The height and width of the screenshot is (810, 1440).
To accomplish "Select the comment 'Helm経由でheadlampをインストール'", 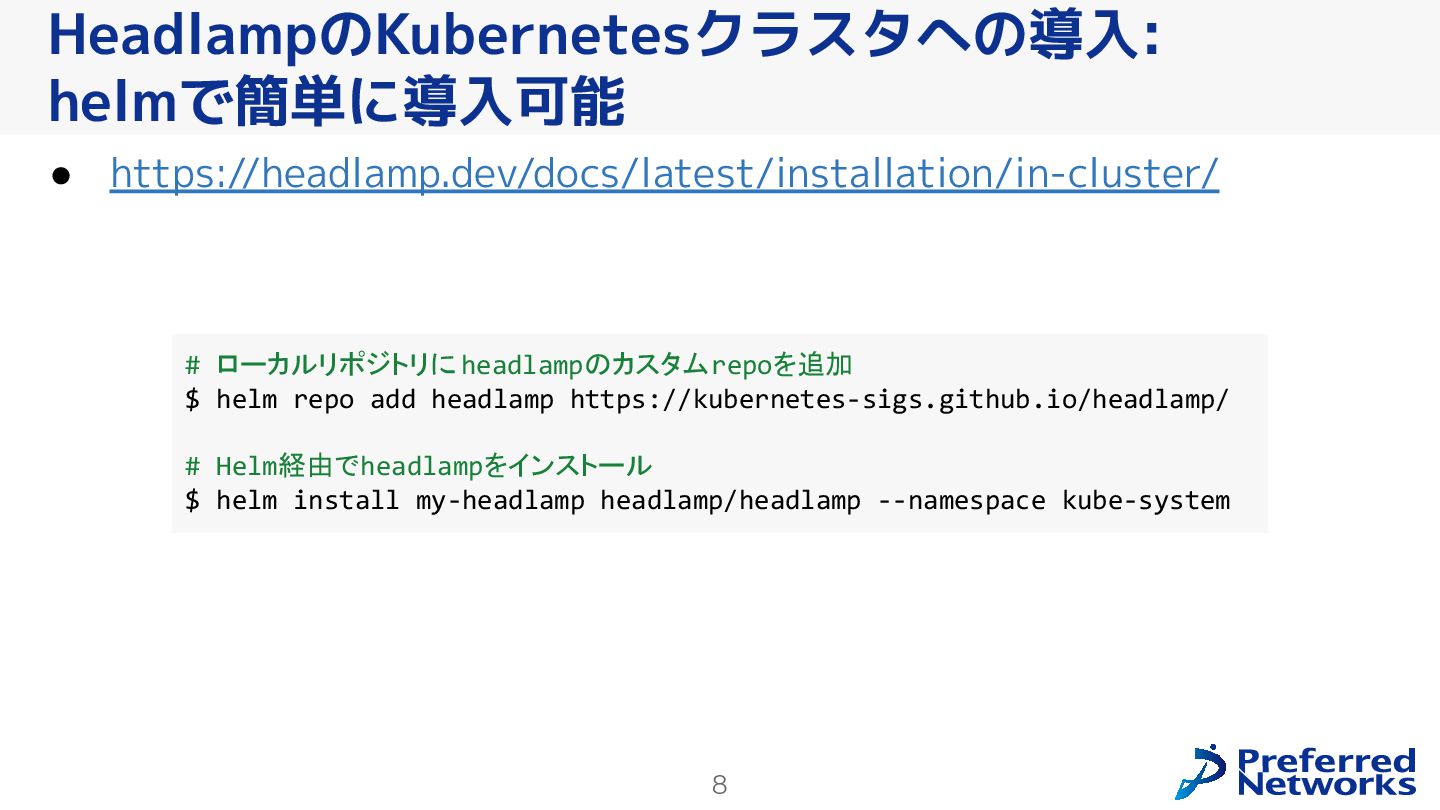I will click(418, 466).
